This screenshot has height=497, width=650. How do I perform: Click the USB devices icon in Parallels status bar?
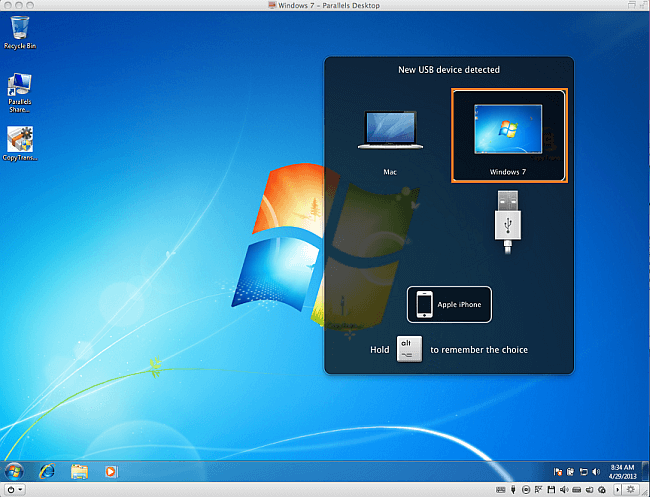[513, 490]
